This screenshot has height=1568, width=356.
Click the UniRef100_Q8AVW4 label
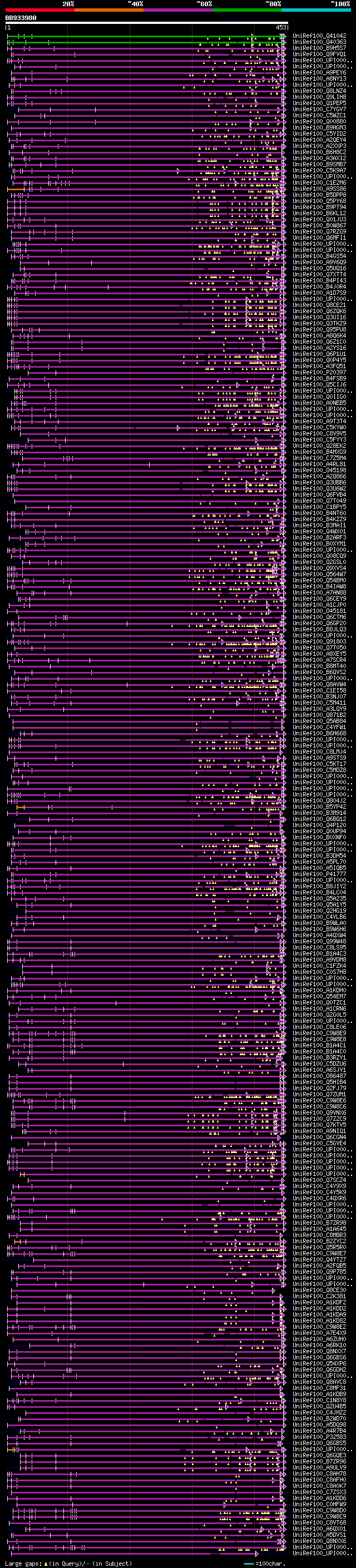click(319, 684)
